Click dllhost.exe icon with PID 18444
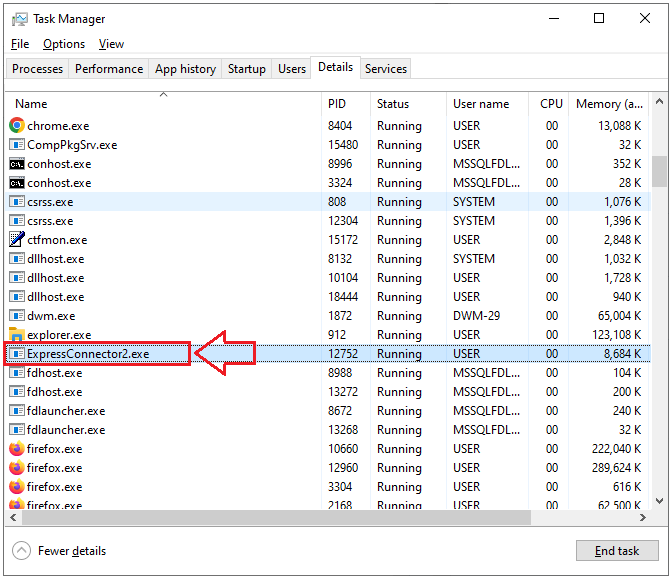This screenshot has width=671, height=578. point(17,296)
